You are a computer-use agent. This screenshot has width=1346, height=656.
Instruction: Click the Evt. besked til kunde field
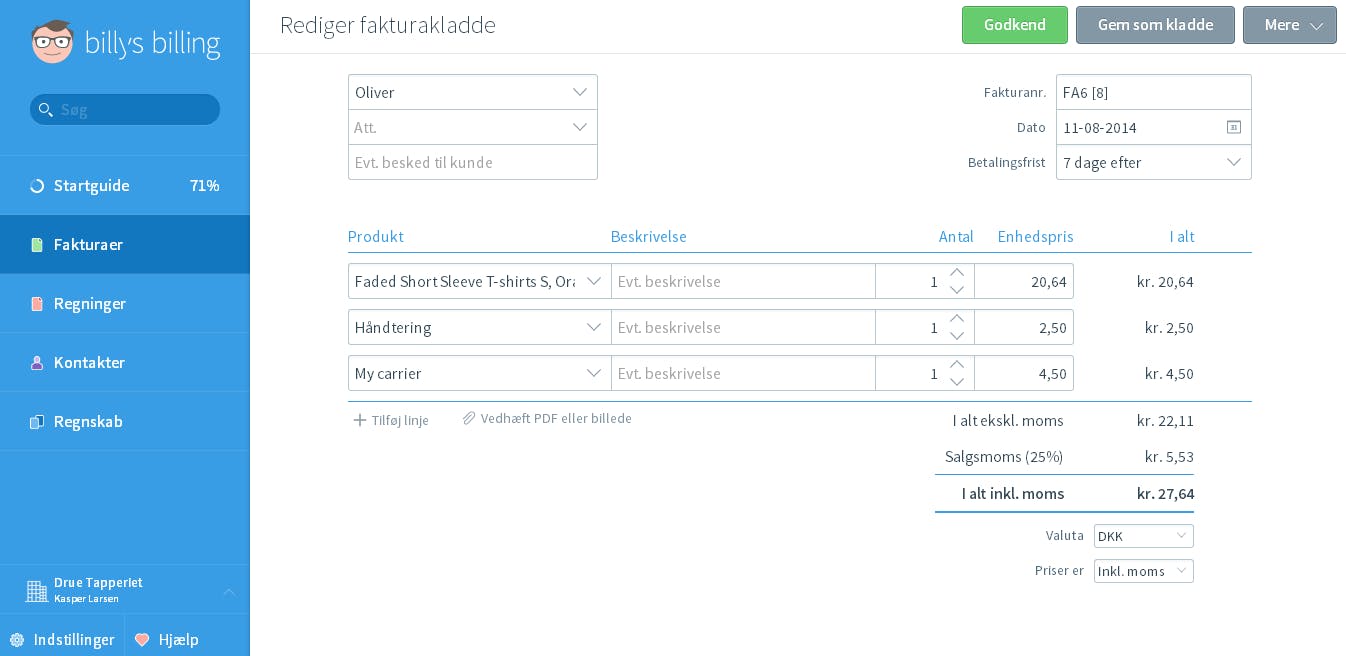tap(473, 162)
